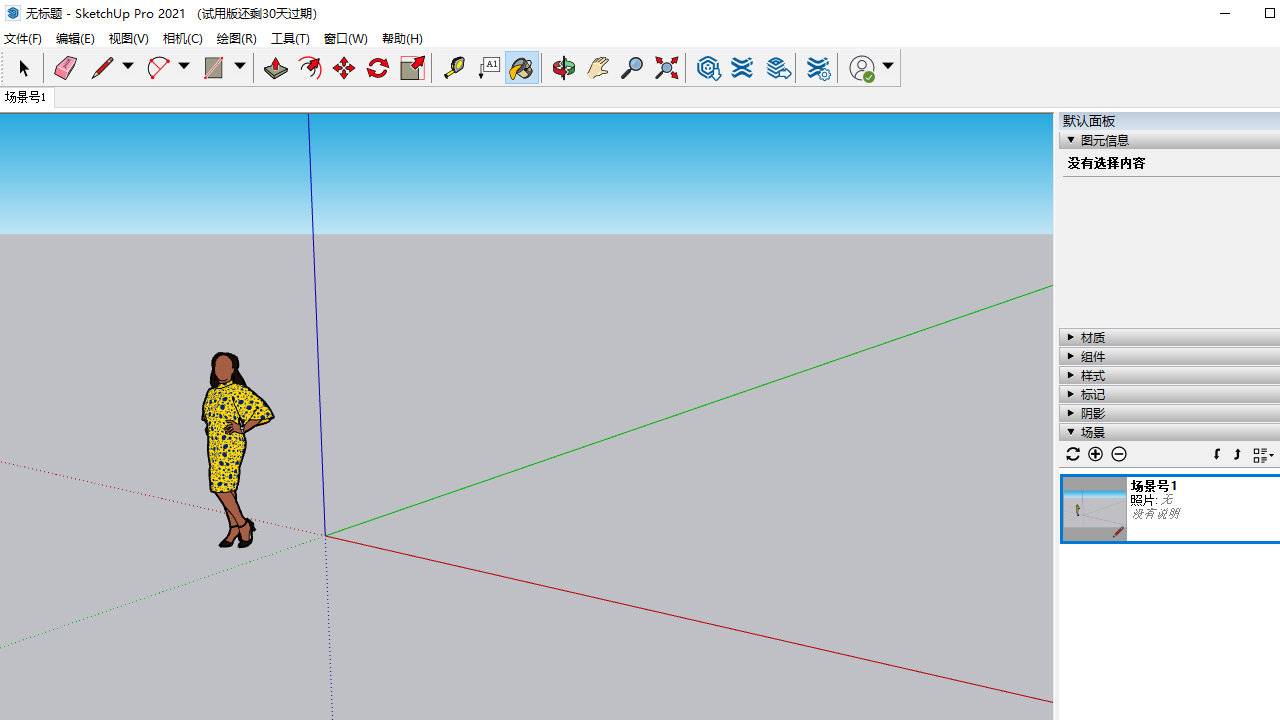Select the Paint Bucket tool
This screenshot has width=1280, height=720.
click(x=522, y=67)
